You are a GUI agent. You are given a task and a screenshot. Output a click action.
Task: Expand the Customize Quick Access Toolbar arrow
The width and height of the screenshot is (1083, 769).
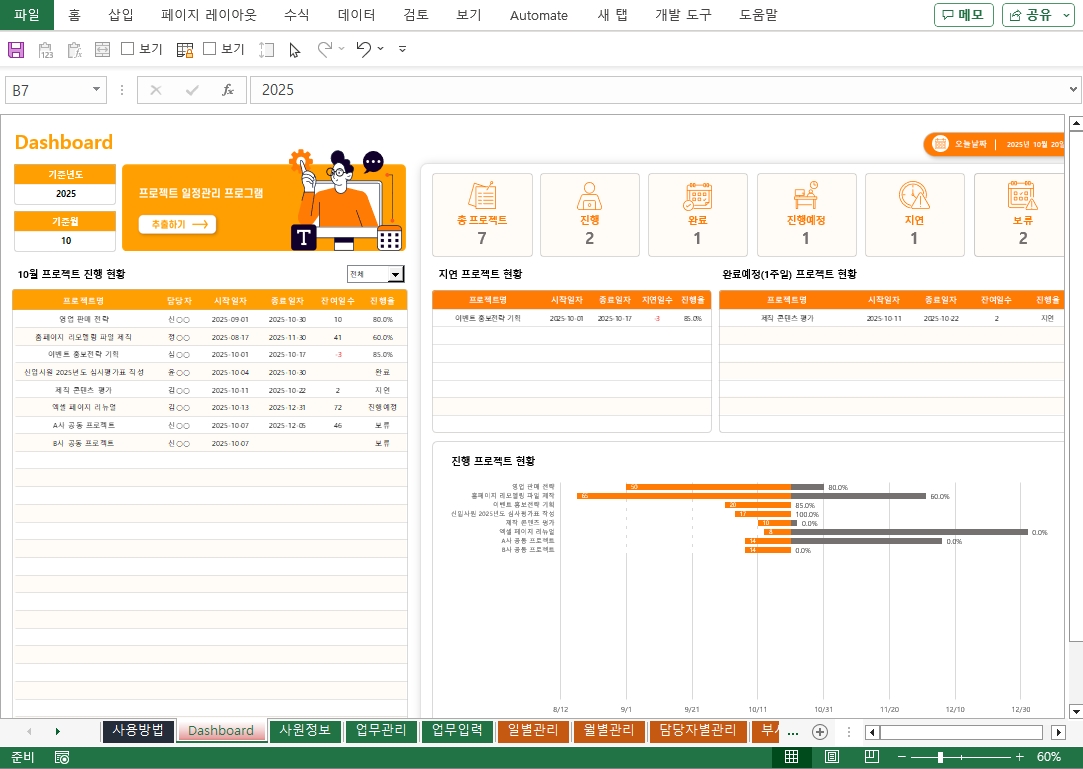tap(402, 49)
